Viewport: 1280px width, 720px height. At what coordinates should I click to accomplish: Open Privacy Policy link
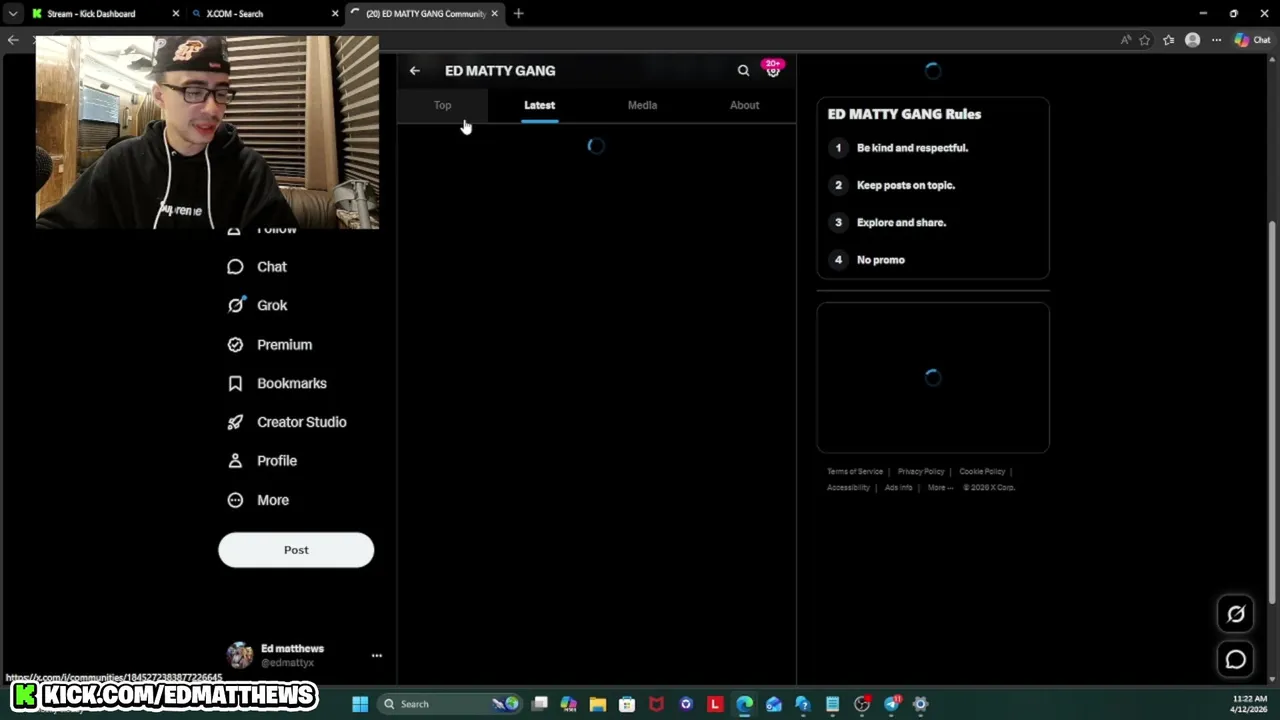click(921, 472)
